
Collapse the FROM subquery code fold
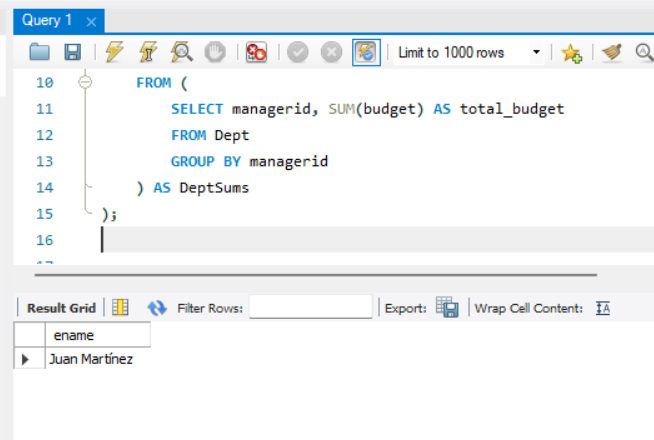85,83
